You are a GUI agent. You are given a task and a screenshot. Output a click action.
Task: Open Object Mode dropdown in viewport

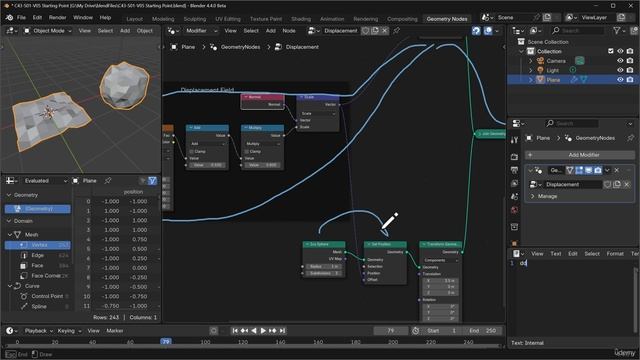coord(47,31)
